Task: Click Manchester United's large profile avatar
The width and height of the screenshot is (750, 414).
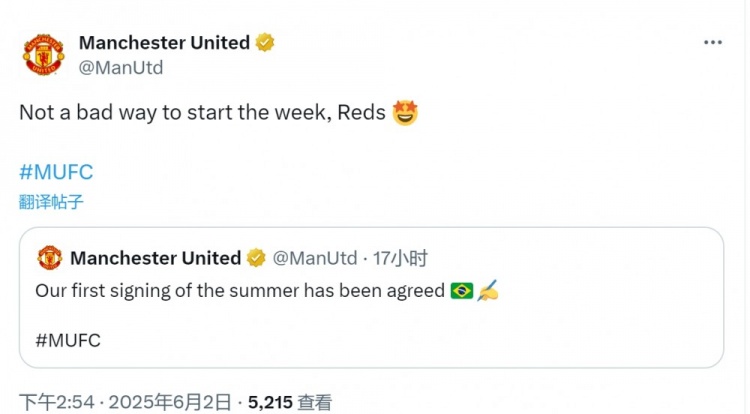Action: click(43, 55)
